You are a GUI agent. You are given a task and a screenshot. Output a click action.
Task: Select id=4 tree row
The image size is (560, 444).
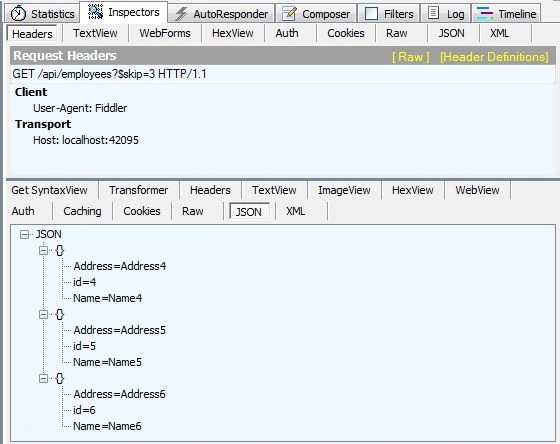pos(85,282)
